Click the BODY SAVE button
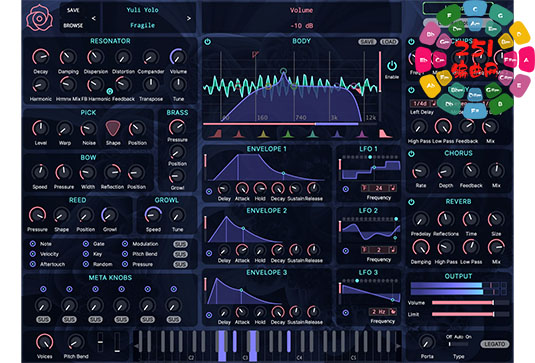Screen dimensions: 535x363 (367, 42)
